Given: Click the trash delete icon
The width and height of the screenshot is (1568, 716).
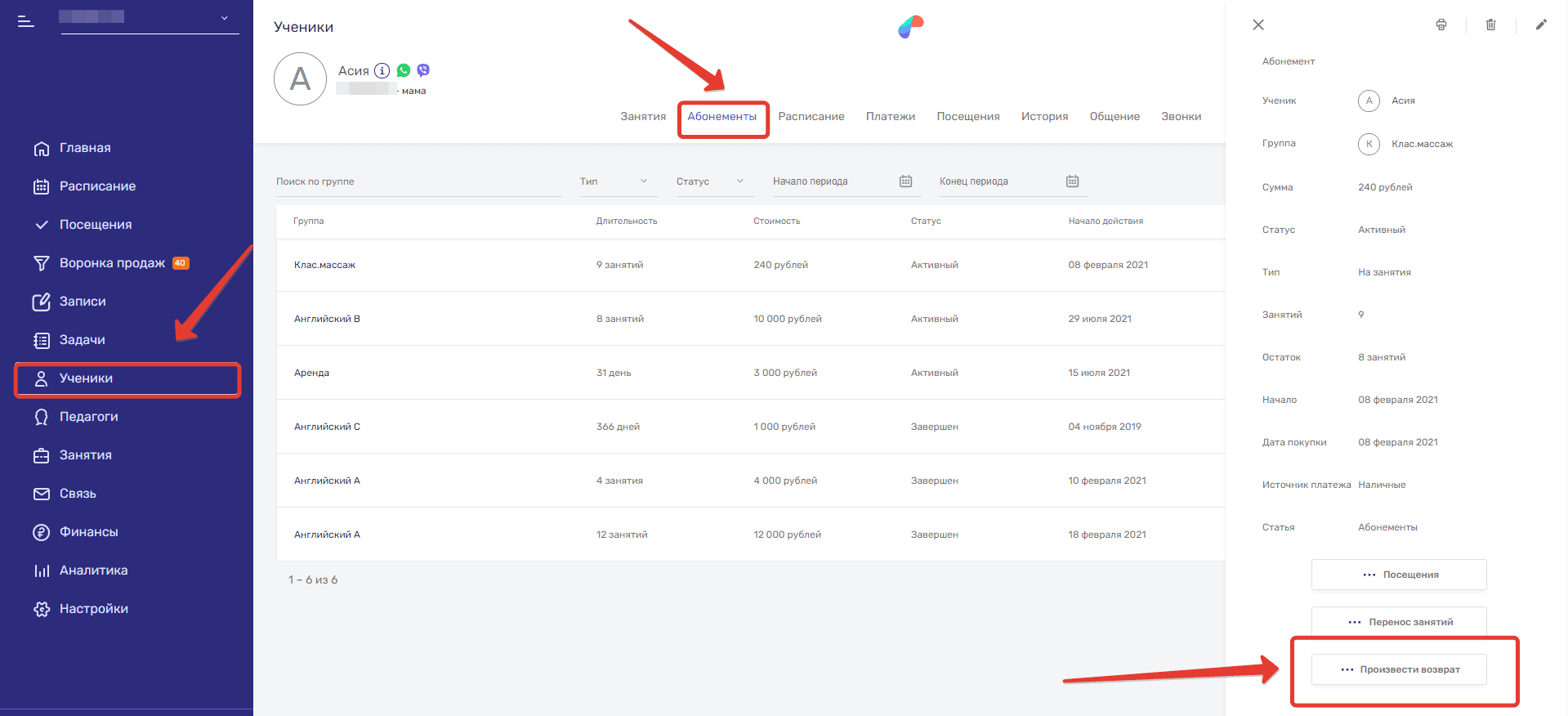Looking at the screenshot, I should [1490, 25].
